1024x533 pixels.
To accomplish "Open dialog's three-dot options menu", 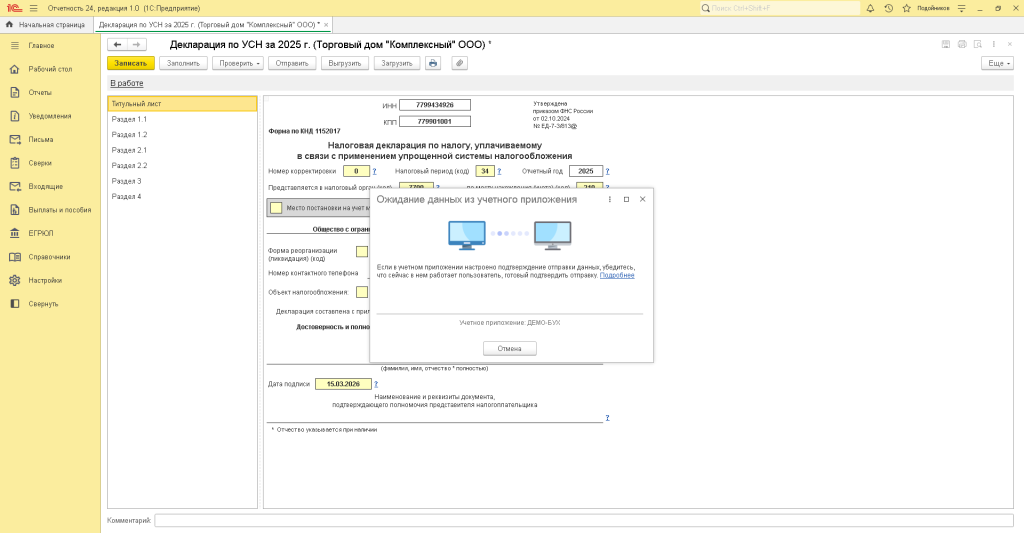I will pyautogui.click(x=610, y=199).
